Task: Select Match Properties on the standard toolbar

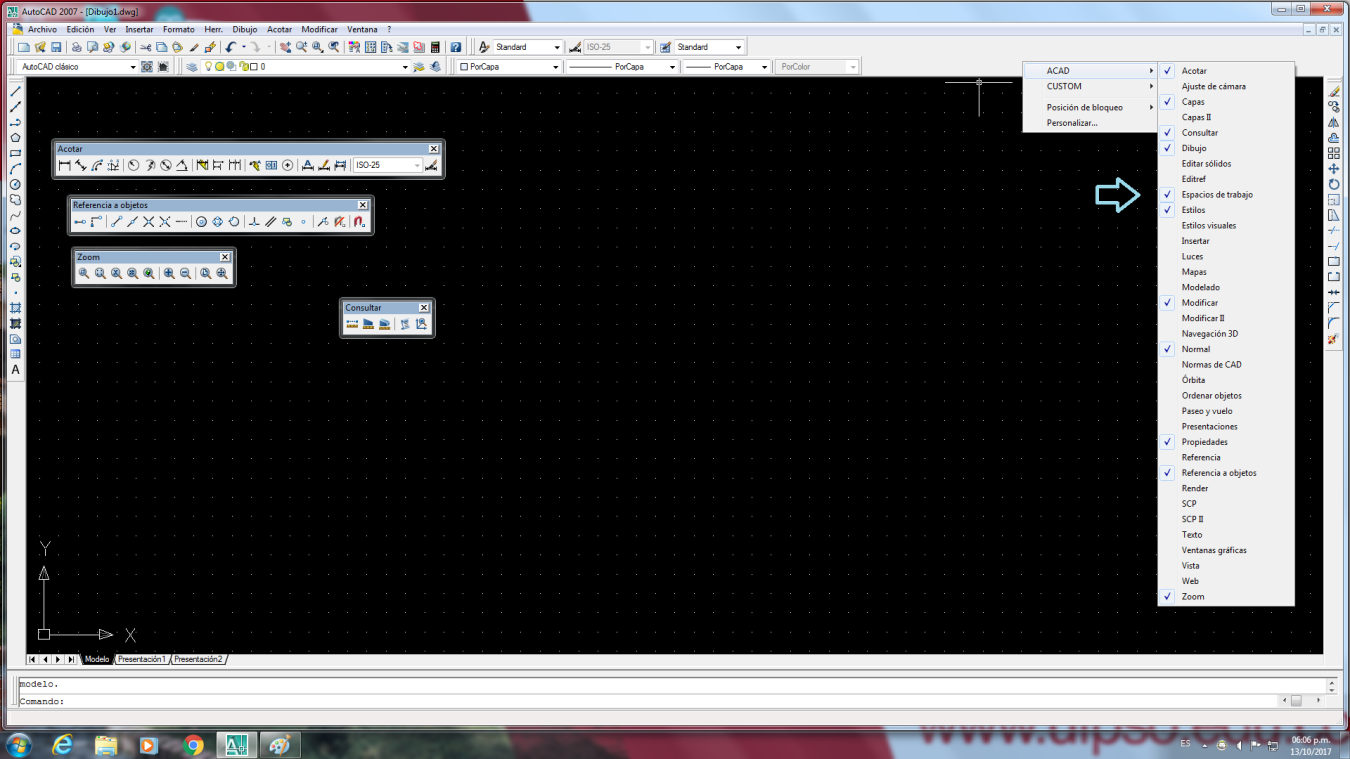Action: coord(192,46)
